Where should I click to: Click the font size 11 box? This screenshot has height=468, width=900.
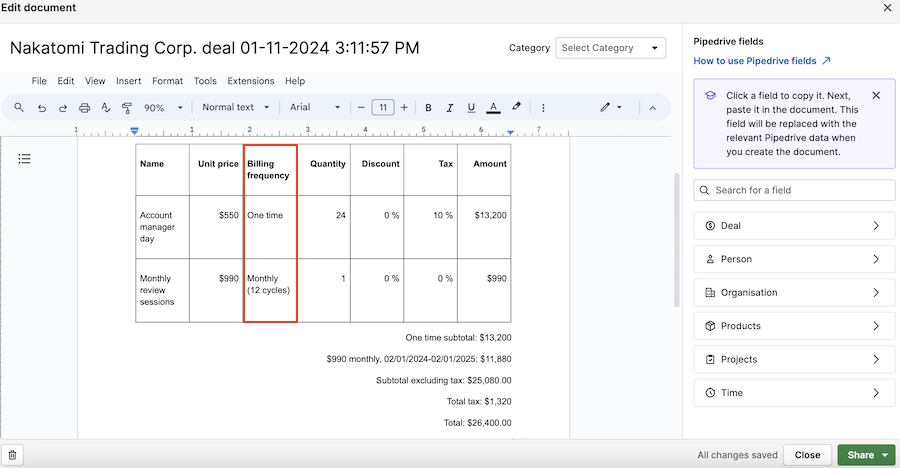383,107
